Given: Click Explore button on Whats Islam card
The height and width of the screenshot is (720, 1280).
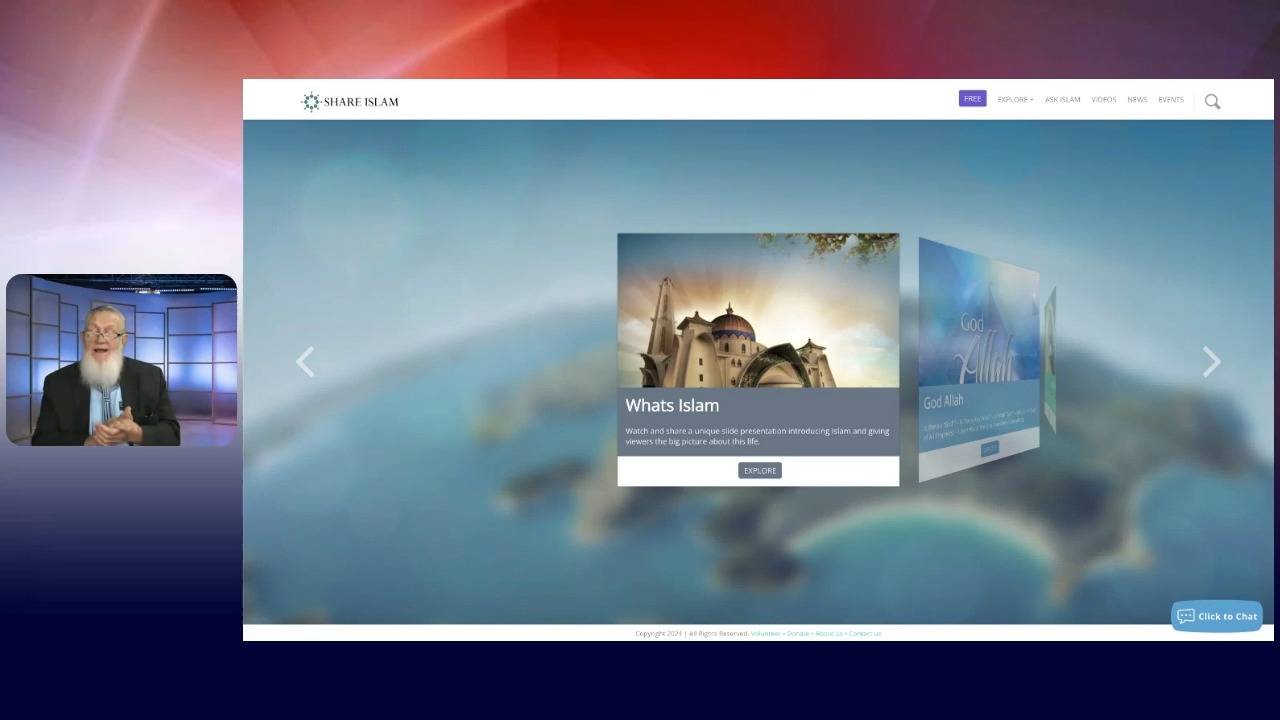Looking at the screenshot, I should [760, 470].
